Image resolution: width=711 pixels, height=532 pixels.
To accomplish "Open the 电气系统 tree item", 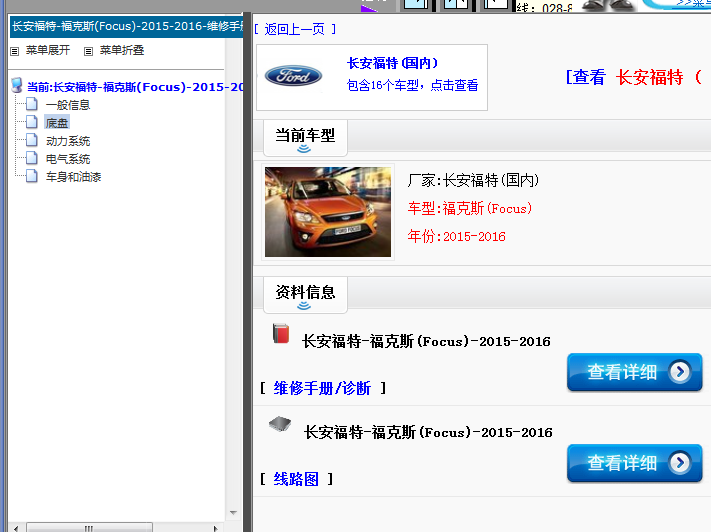I will (x=68, y=159).
